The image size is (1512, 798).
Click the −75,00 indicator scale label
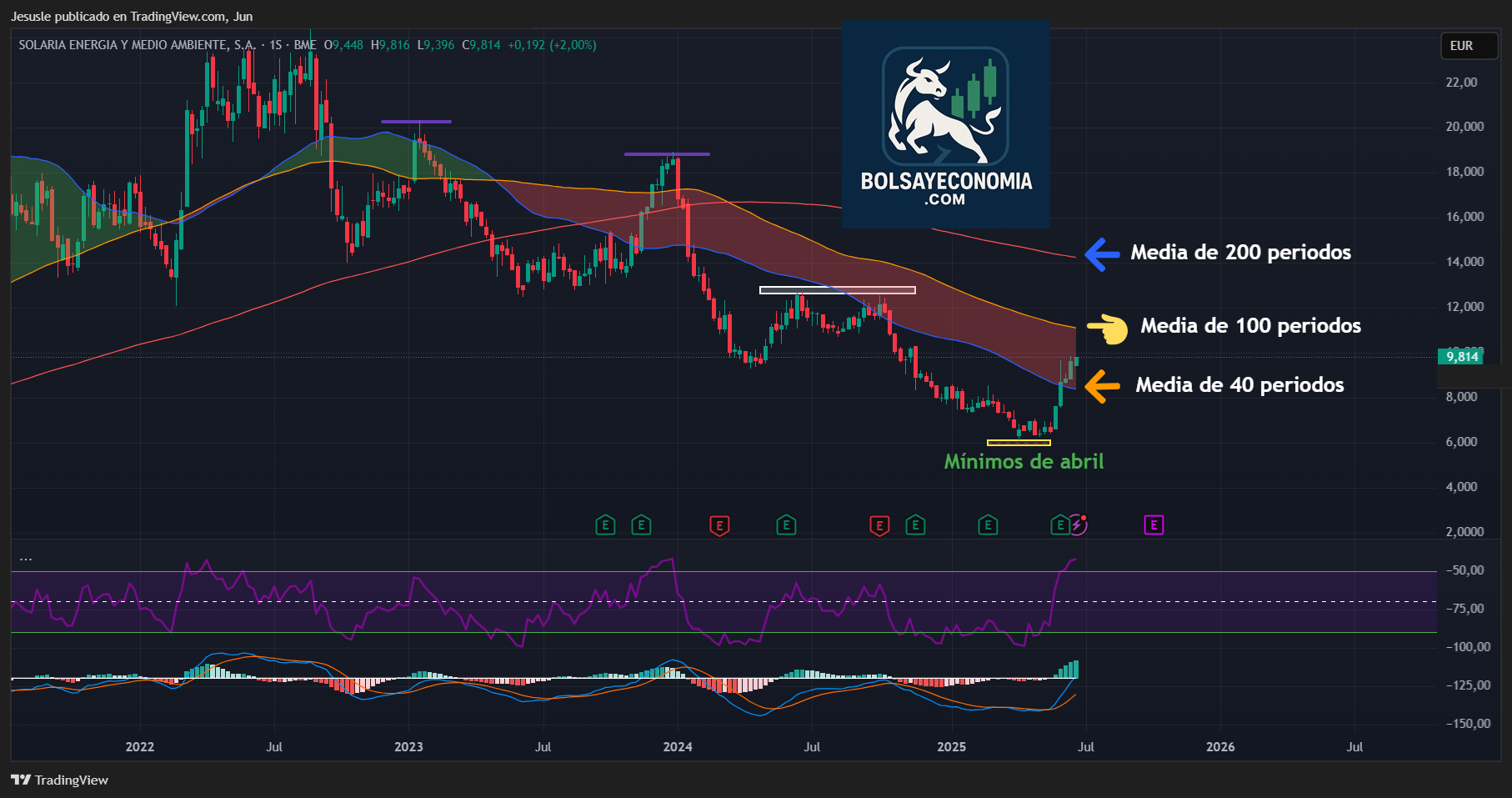click(x=1464, y=609)
